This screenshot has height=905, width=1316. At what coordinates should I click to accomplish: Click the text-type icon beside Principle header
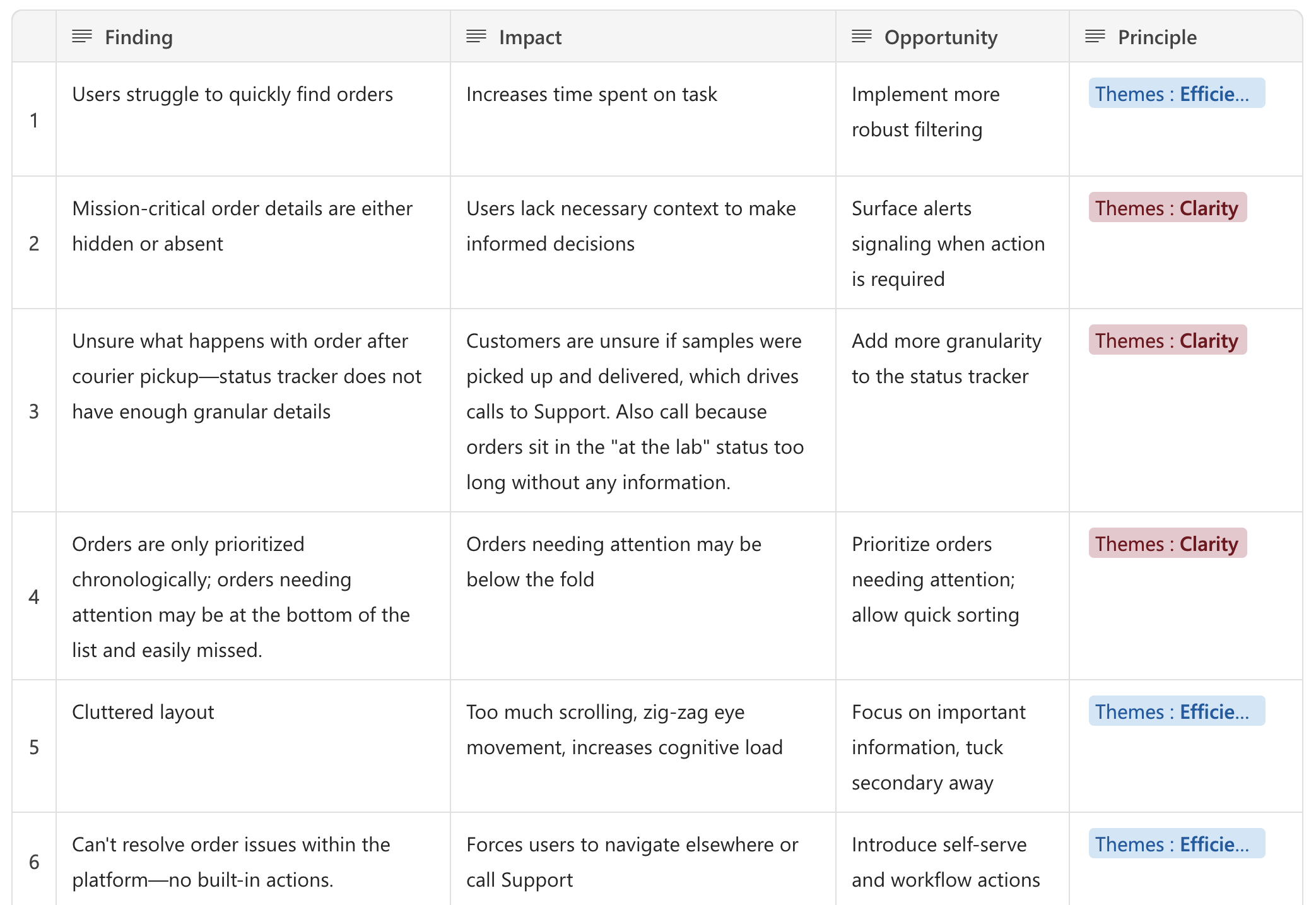coord(1095,37)
